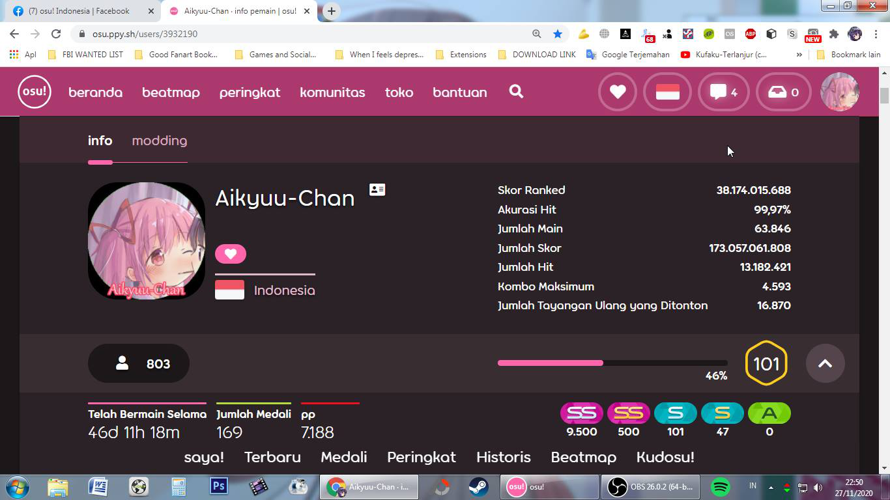
Task: Open Photoshop from the taskbar
Action: [x=219, y=486]
